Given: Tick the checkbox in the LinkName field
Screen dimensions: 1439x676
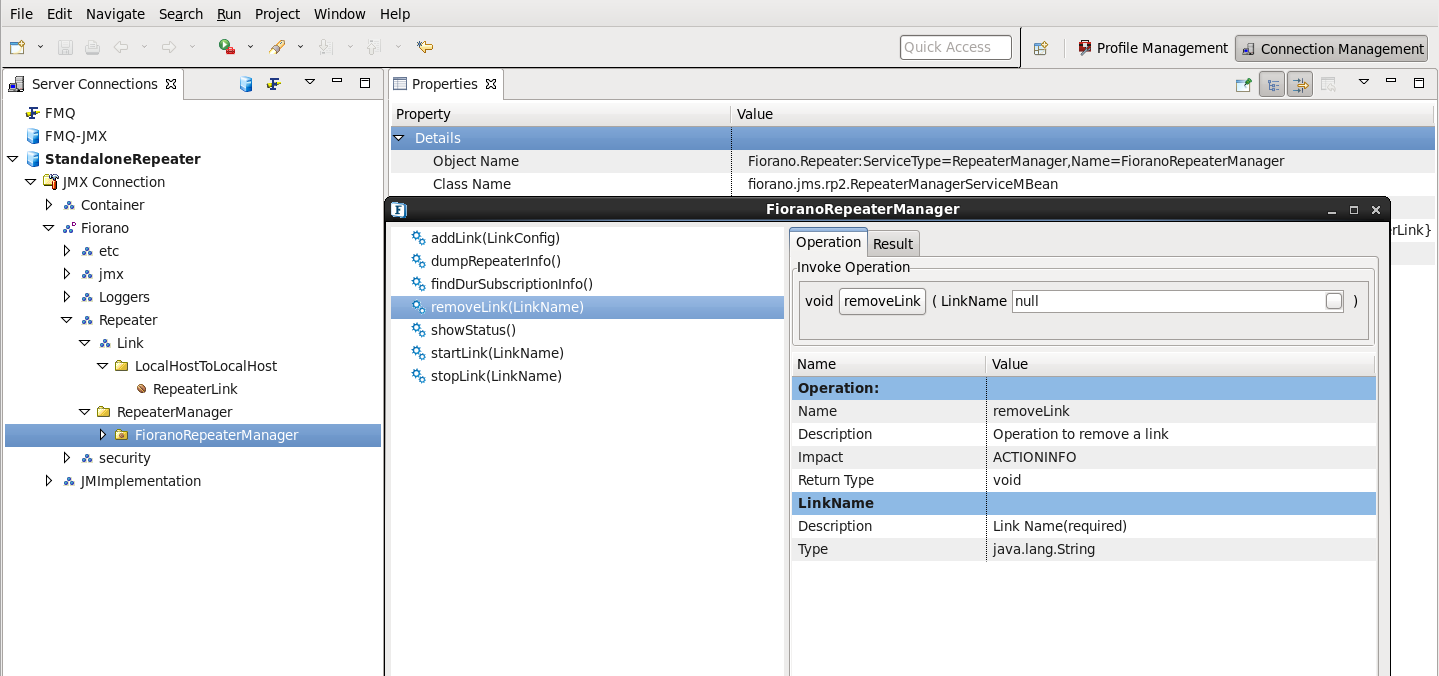Looking at the screenshot, I should click(1333, 301).
